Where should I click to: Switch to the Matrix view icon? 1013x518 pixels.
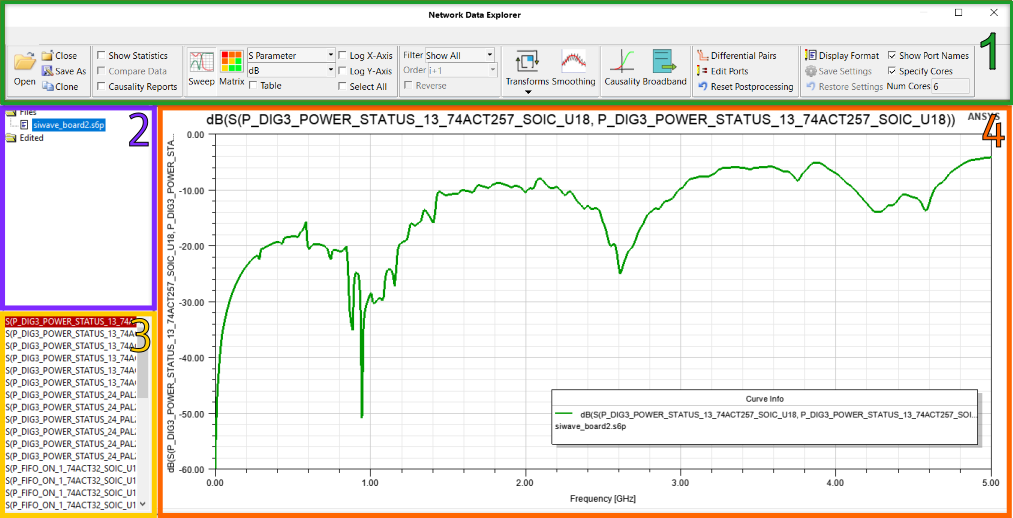point(232,62)
